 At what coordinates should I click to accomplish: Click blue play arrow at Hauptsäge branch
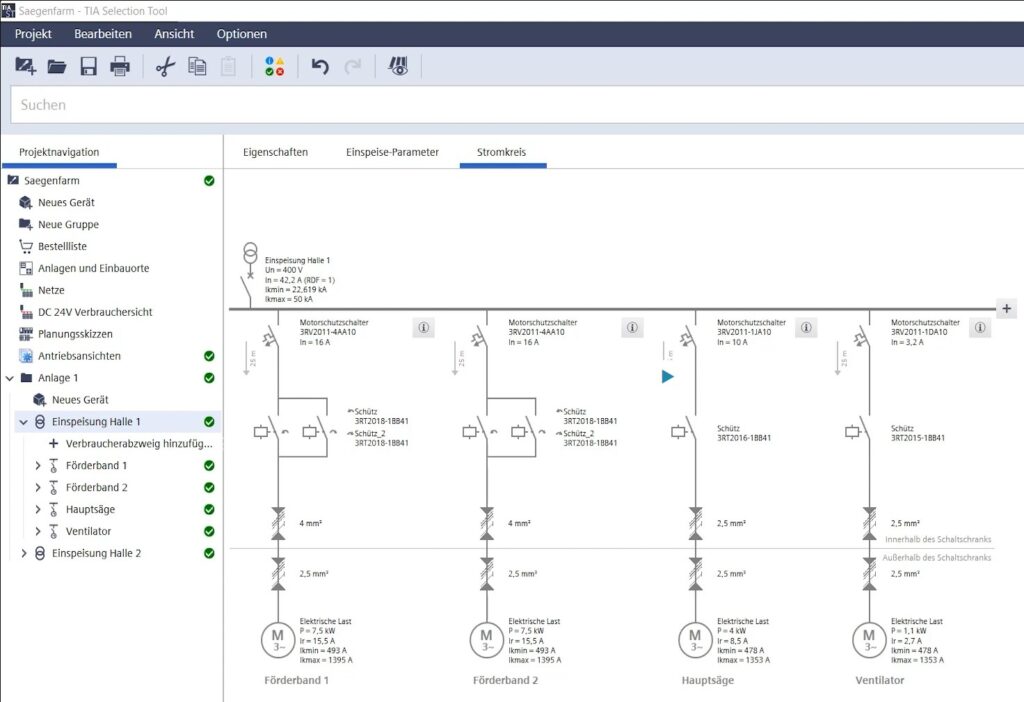[x=668, y=377]
